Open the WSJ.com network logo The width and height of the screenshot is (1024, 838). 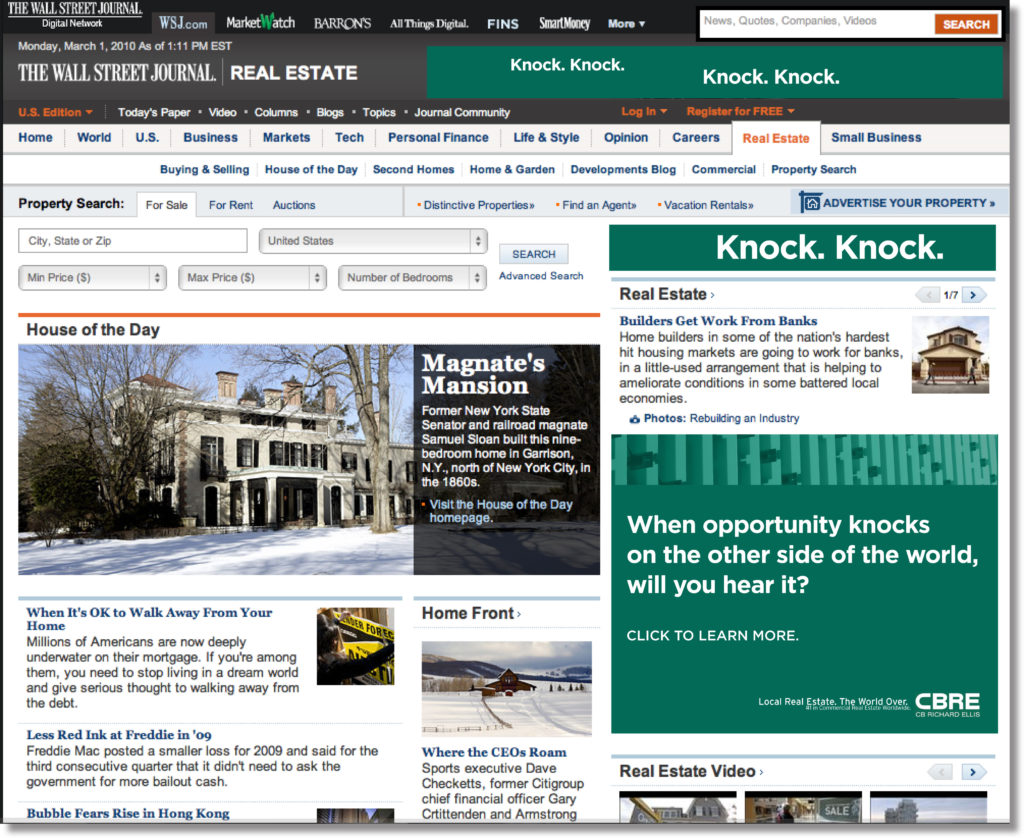tap(183, 24)
